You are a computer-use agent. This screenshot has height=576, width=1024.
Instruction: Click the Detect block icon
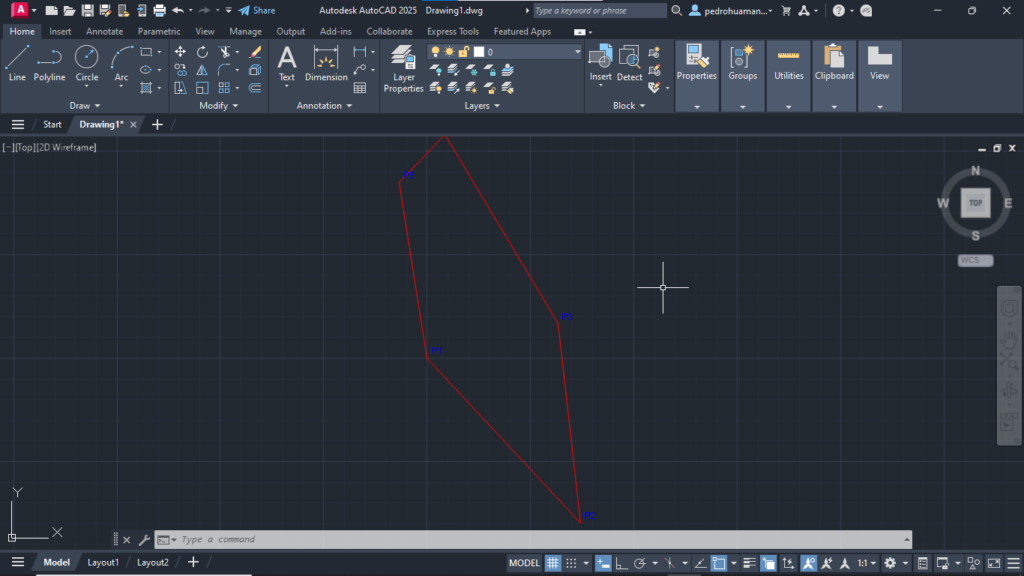(629, 62)
